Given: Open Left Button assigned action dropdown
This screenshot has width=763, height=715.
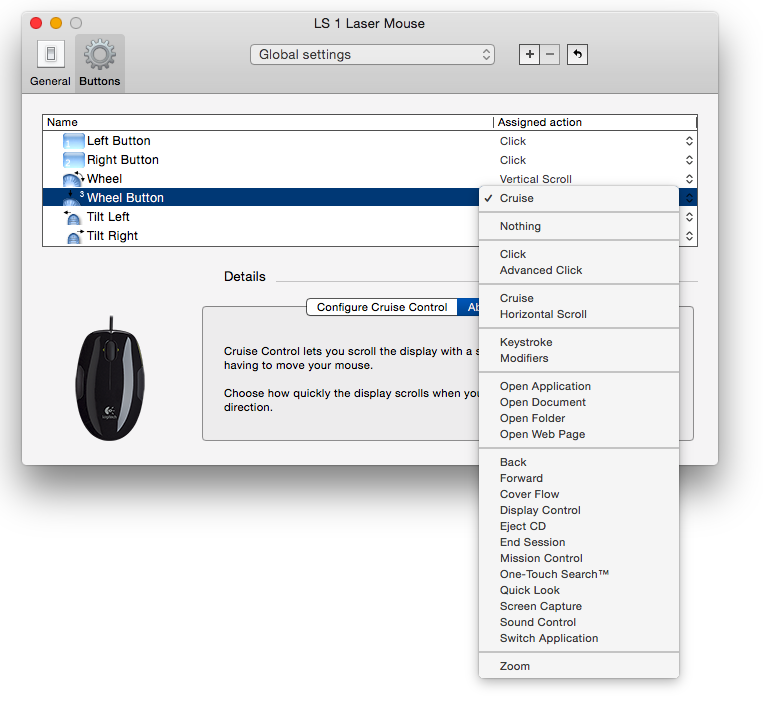Looking at the screenshot, I should coord(689,141).
